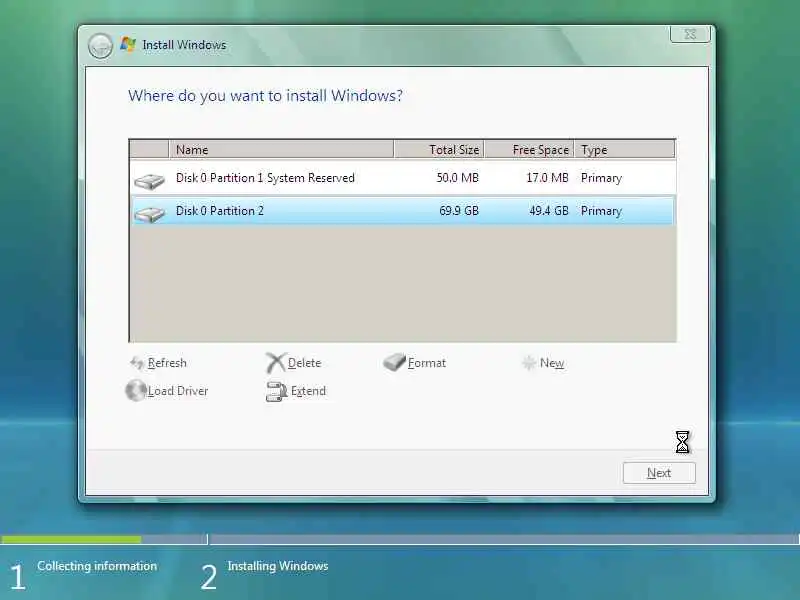The image size is (800, 600).
Task: Select Disk 0 Partition 1 System Reserved
Action: click(403, 178)
